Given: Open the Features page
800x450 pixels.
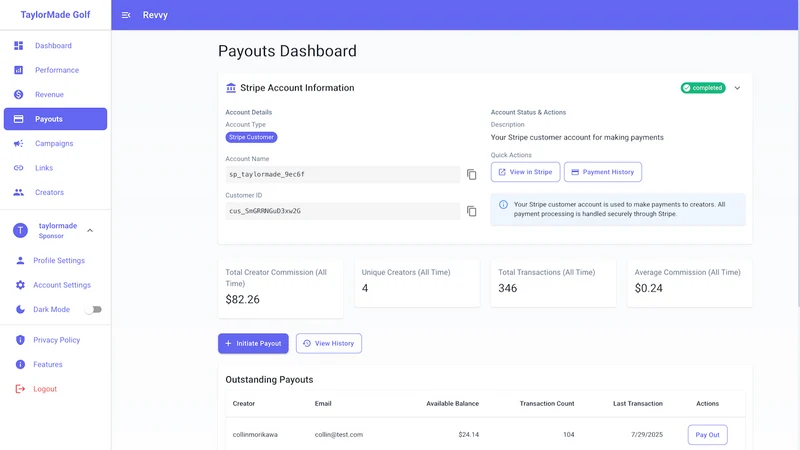Looking at the screenshot, I should click(56, 364).
